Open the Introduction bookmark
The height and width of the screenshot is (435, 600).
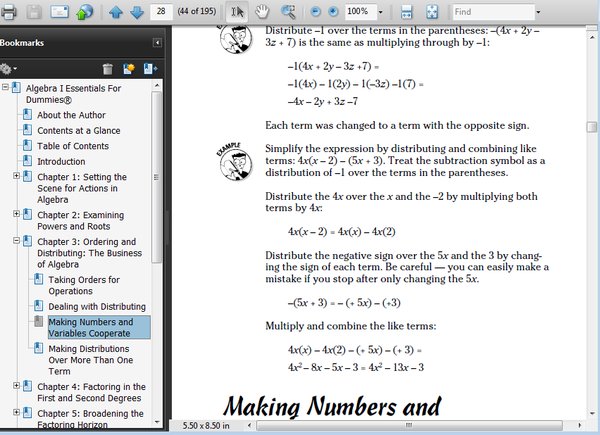click(x=61, y=161)
